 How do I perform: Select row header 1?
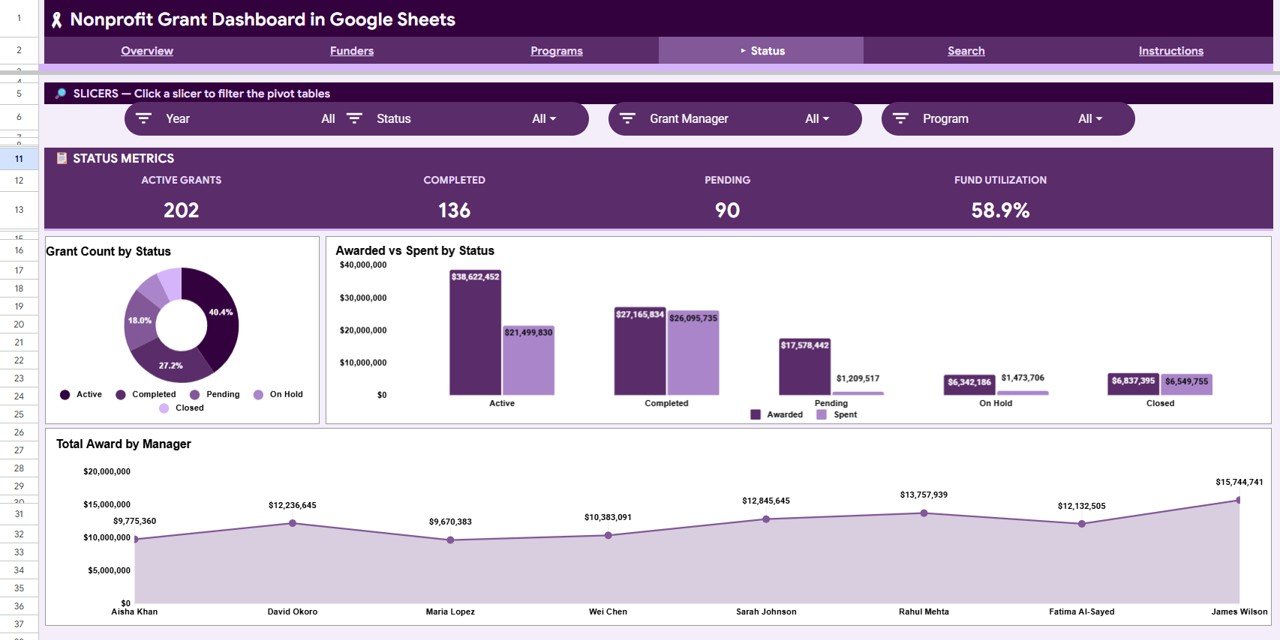19,18
